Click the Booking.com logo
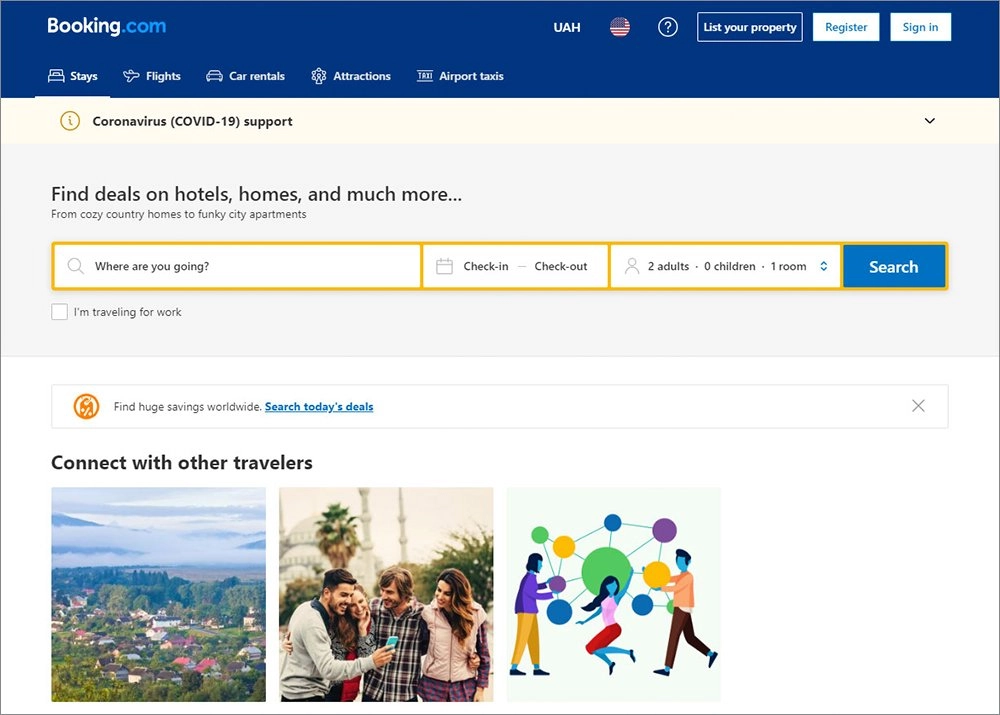 [x=107, y=27]
